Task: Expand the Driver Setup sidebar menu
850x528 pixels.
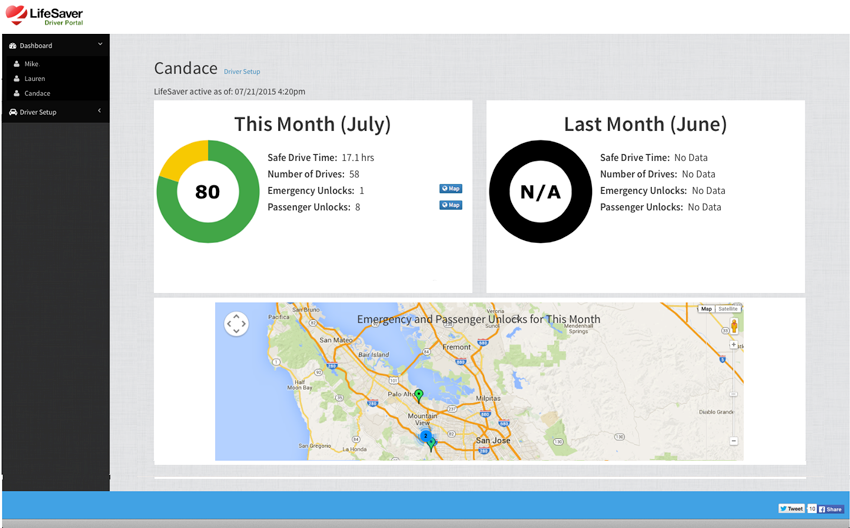Action: [x=55, y=112]
